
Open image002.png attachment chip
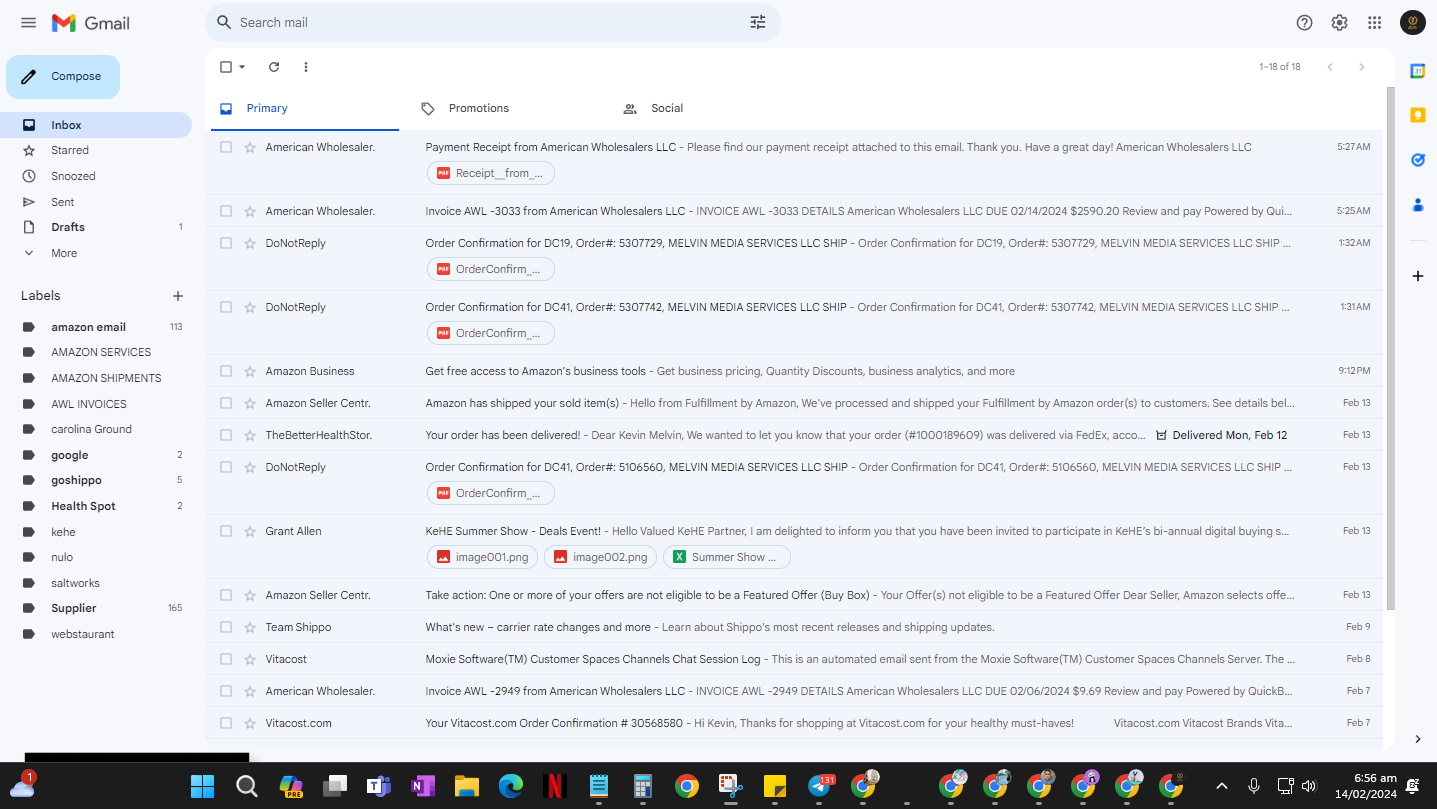coord(600,557)
